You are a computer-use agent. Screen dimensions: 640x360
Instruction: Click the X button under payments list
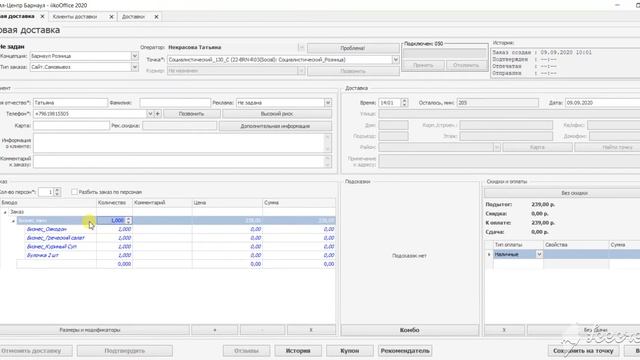point(504,330)
